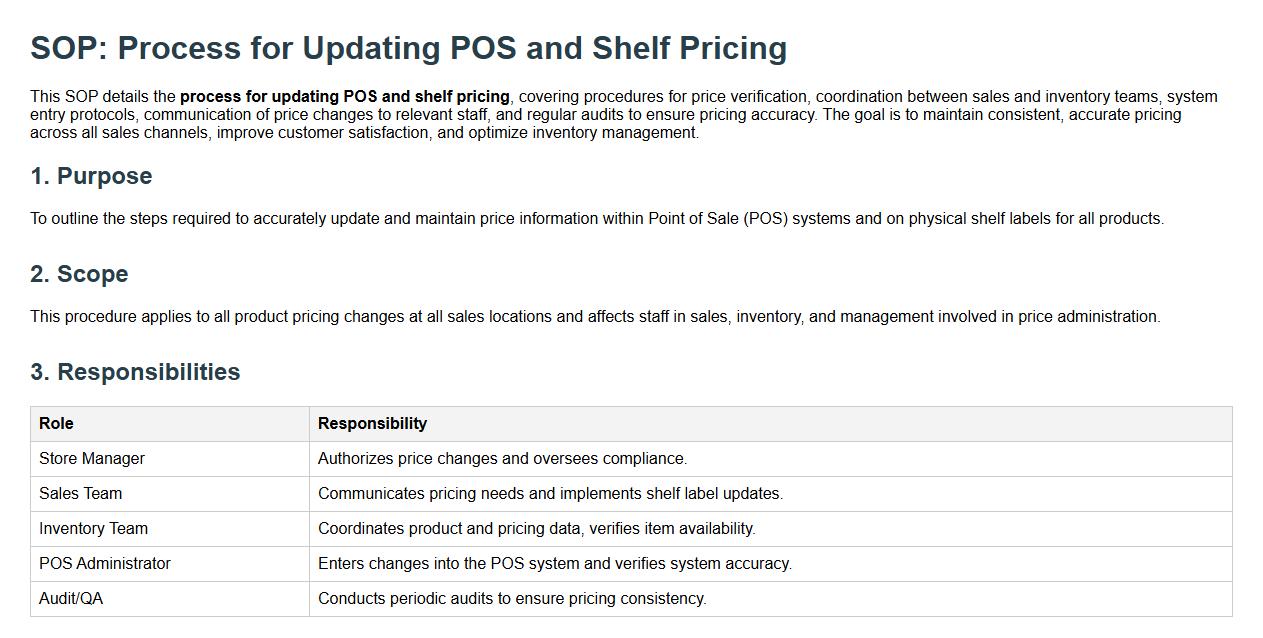Viewport: 1263px width, 638px height.
Task: Select the "Store Manager" role cell
Action: point(92,459)
